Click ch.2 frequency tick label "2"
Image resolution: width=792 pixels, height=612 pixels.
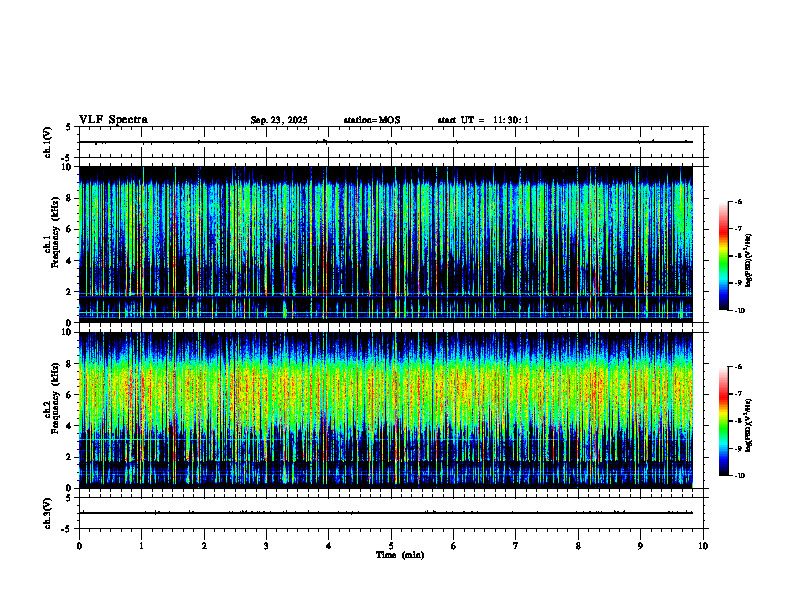[x=70, y=457]
